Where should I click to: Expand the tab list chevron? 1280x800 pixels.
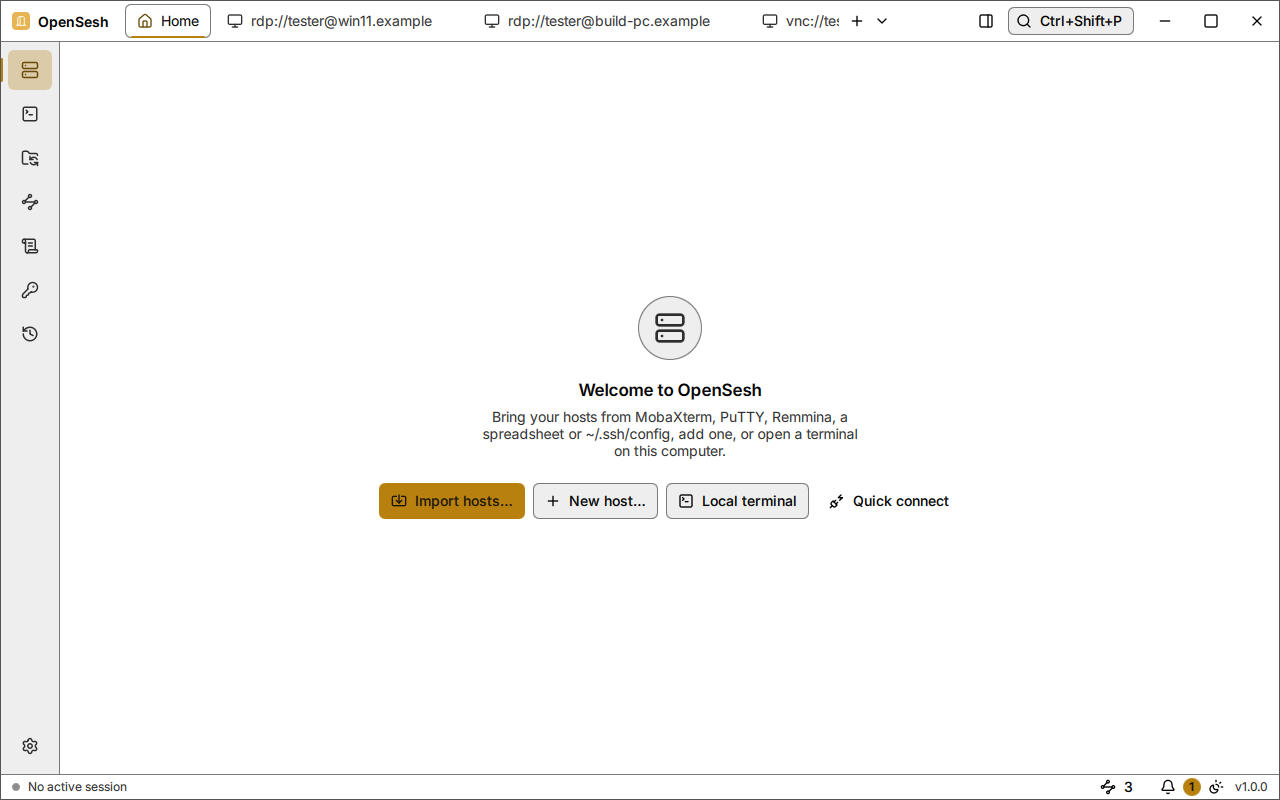click(882, 21)
